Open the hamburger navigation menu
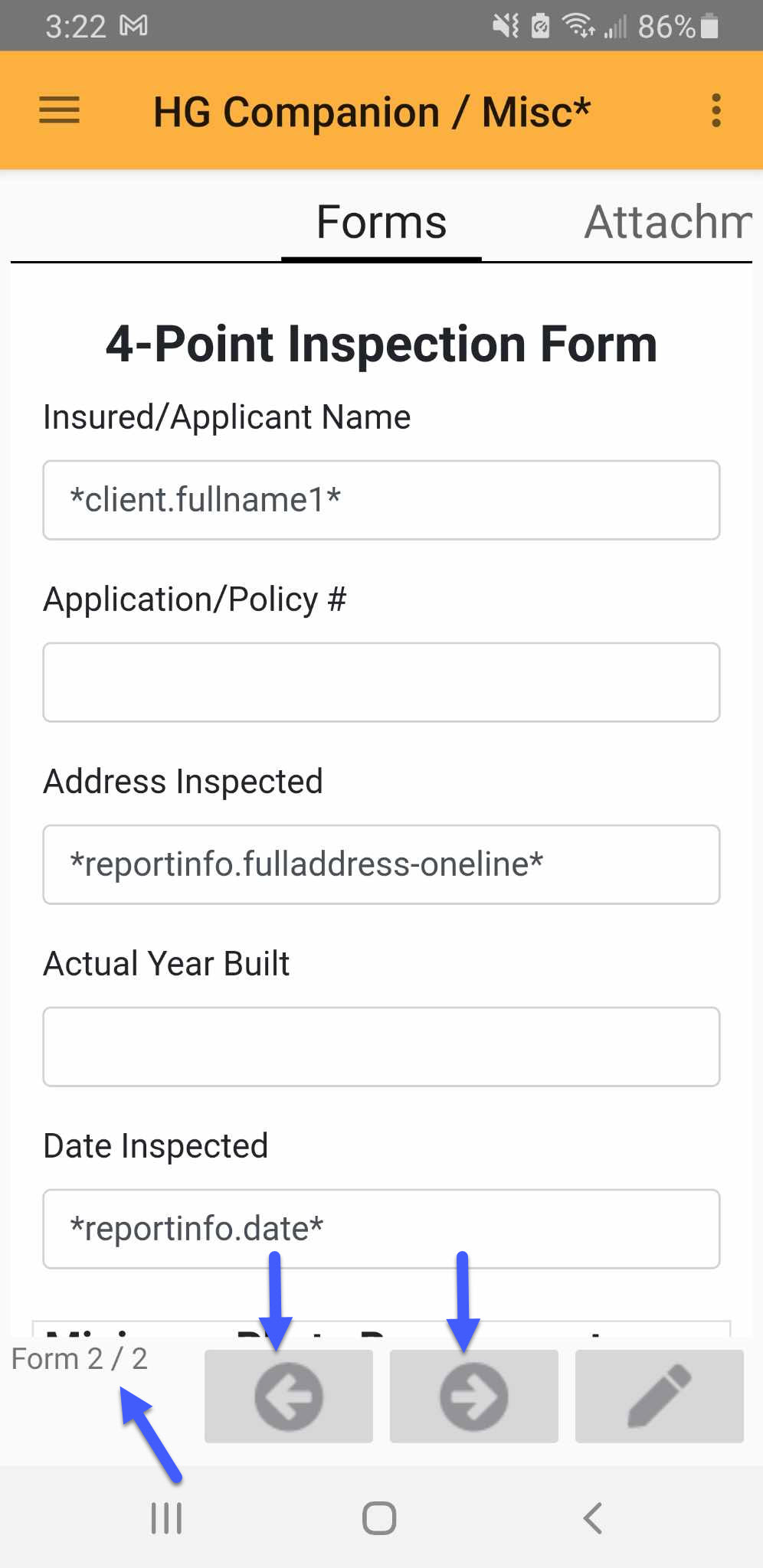The width and height of the screenshot is (763, 1568). pos(60,110)
